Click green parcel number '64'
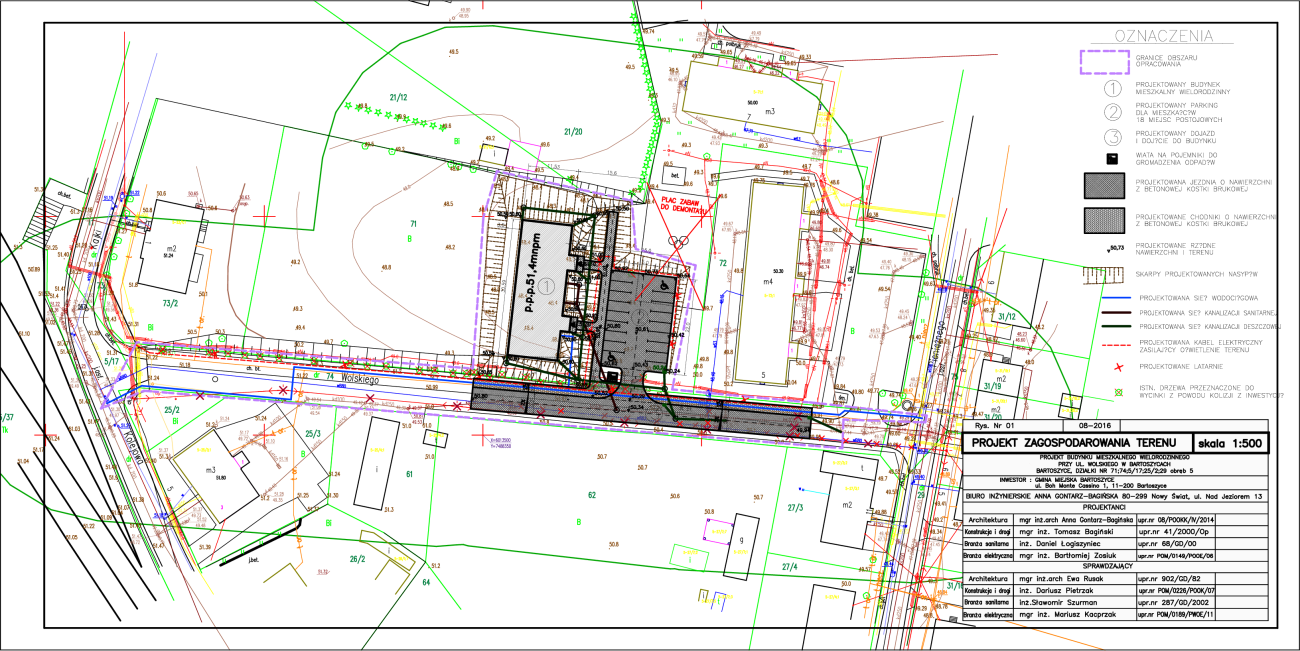The height and width of the screenshot is (651, 1300). [425, 581]
